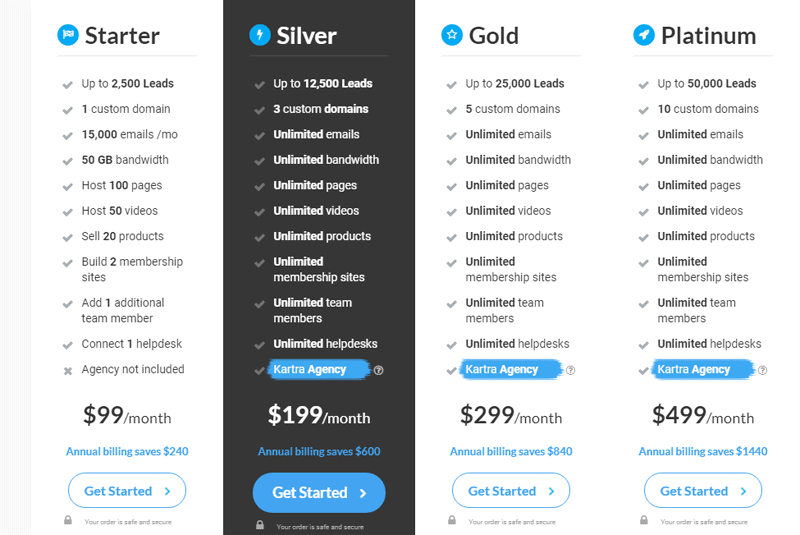
Task: Click the Starter plan flag icon
Action: tap(68, 35)
